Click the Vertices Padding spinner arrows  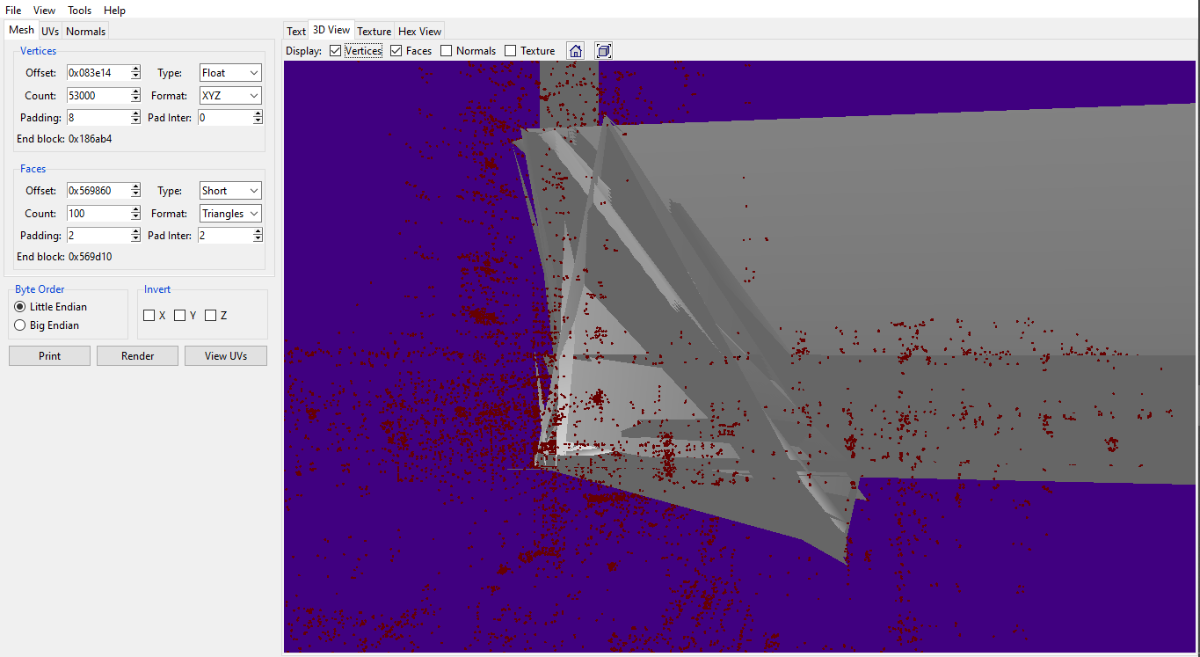[x=136, y=118]
